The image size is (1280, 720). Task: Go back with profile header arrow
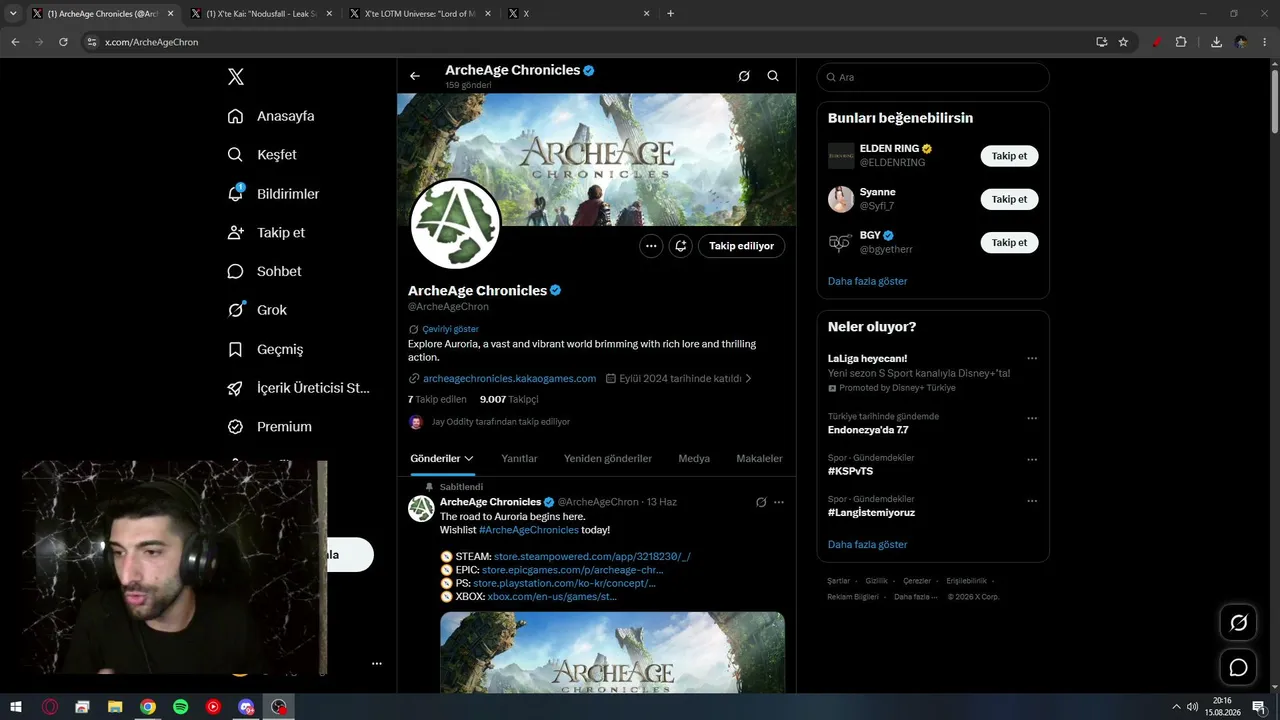click(415, 76)
